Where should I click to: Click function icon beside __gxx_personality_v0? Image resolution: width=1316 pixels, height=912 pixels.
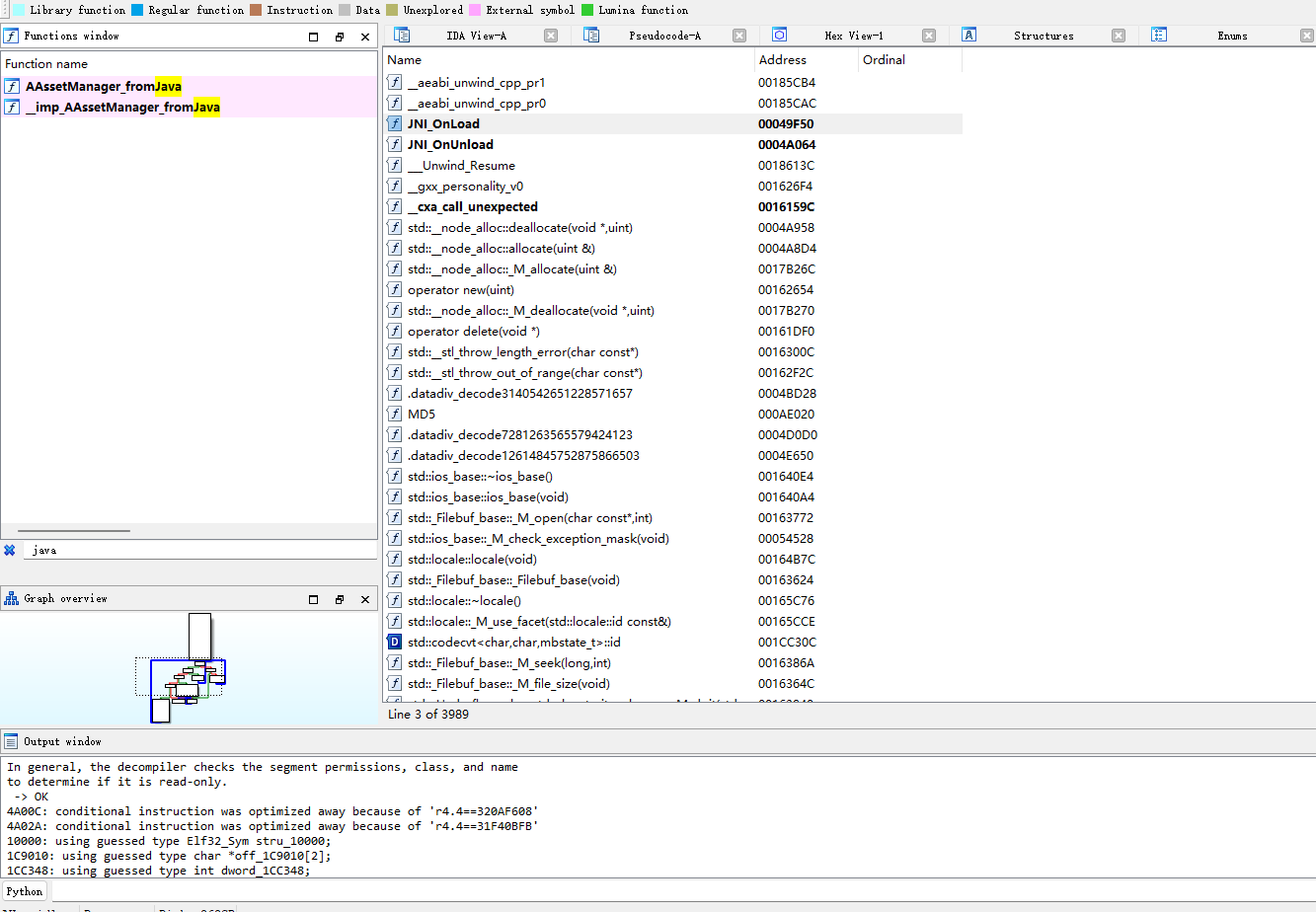click(394, 186)
